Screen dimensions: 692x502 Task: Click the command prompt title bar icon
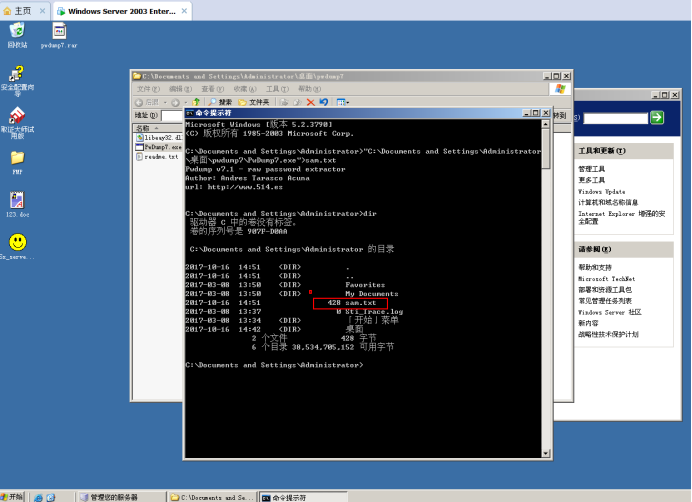click(x=190, y=113)
